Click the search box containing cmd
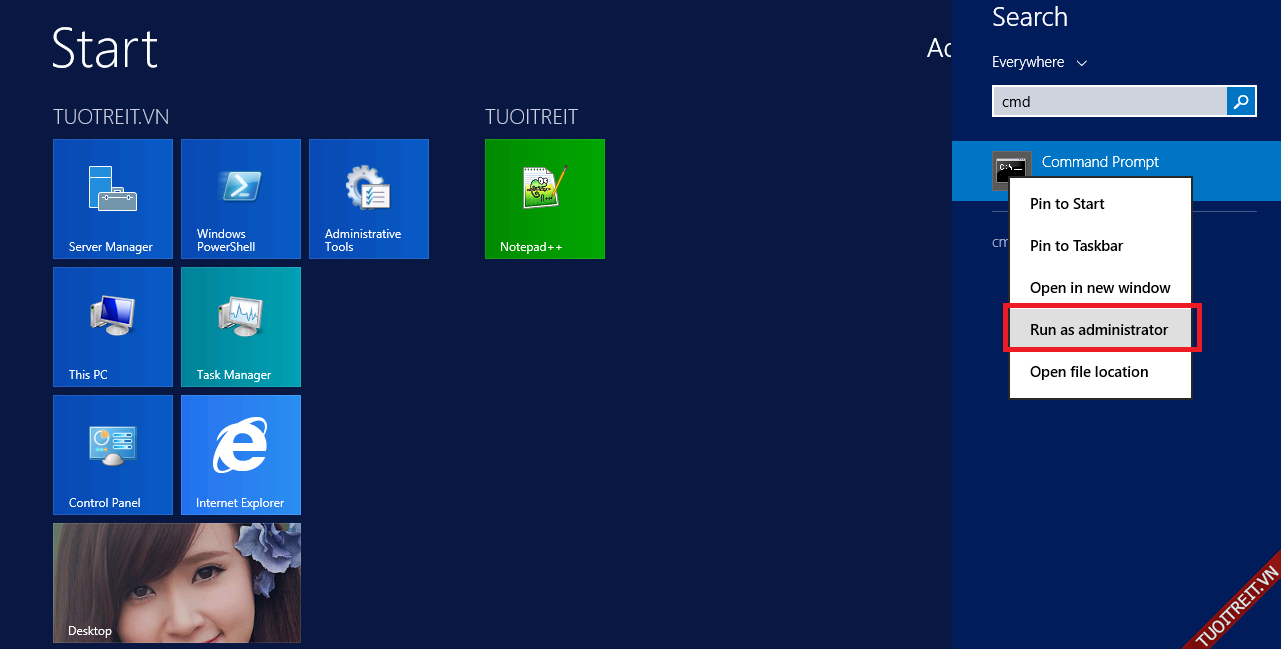The image size is (1281, 649). pos(1108,101)
